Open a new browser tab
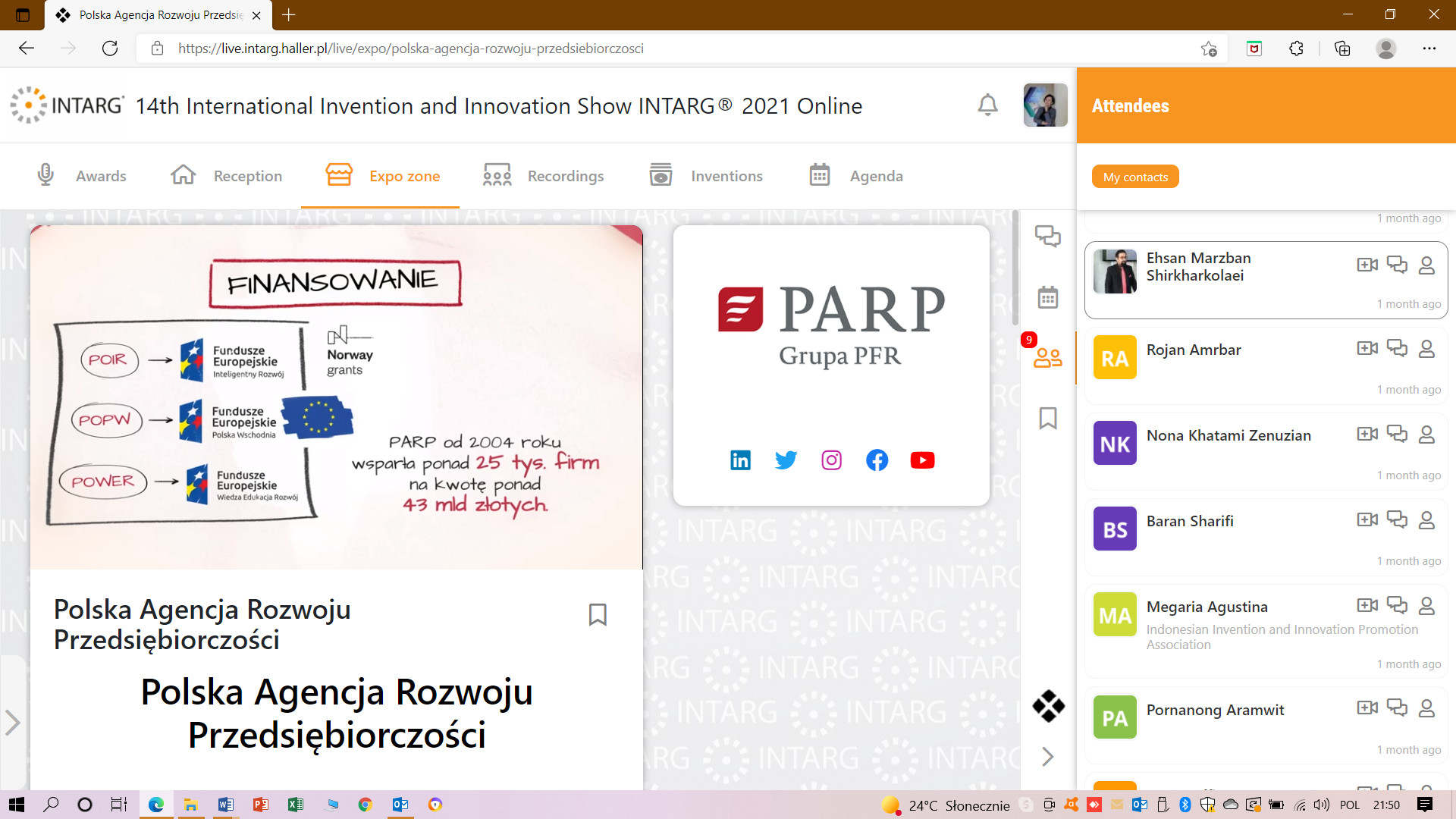 click(x=288, y=14)
